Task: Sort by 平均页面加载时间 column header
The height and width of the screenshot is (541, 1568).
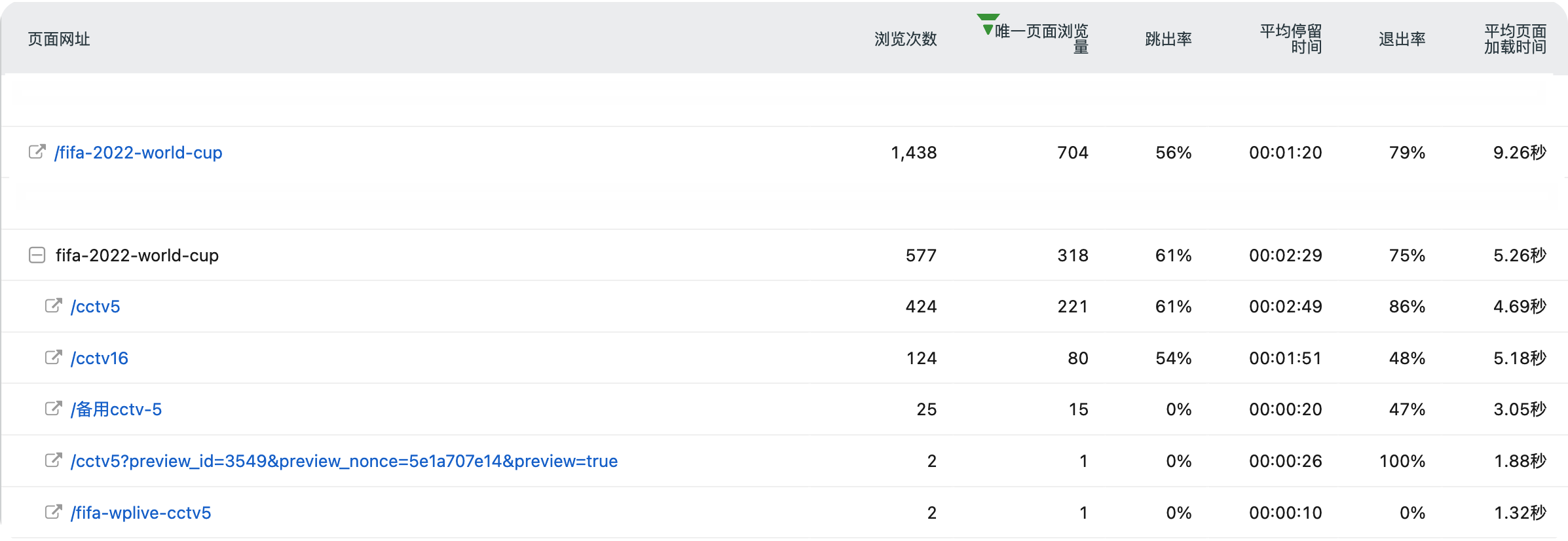Action: point(1516,39)
